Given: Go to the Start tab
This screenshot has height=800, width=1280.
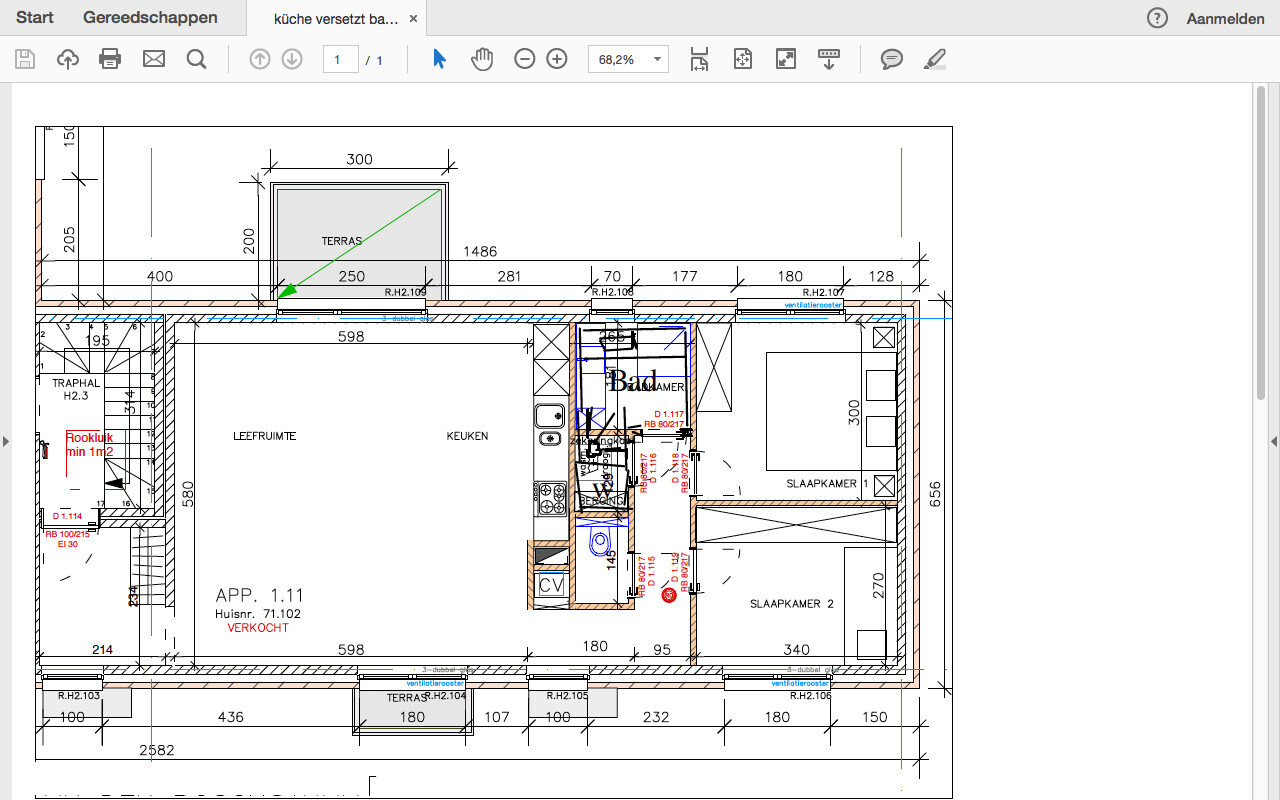Looking at the screenshot, I should tap(35, 18).
